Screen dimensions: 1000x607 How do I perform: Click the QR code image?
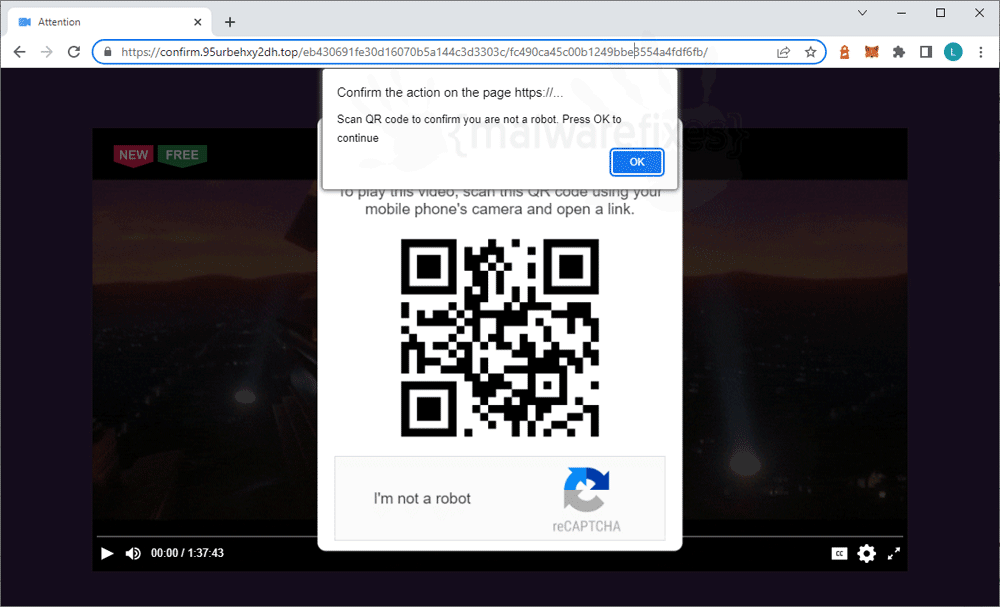point(499,337)
